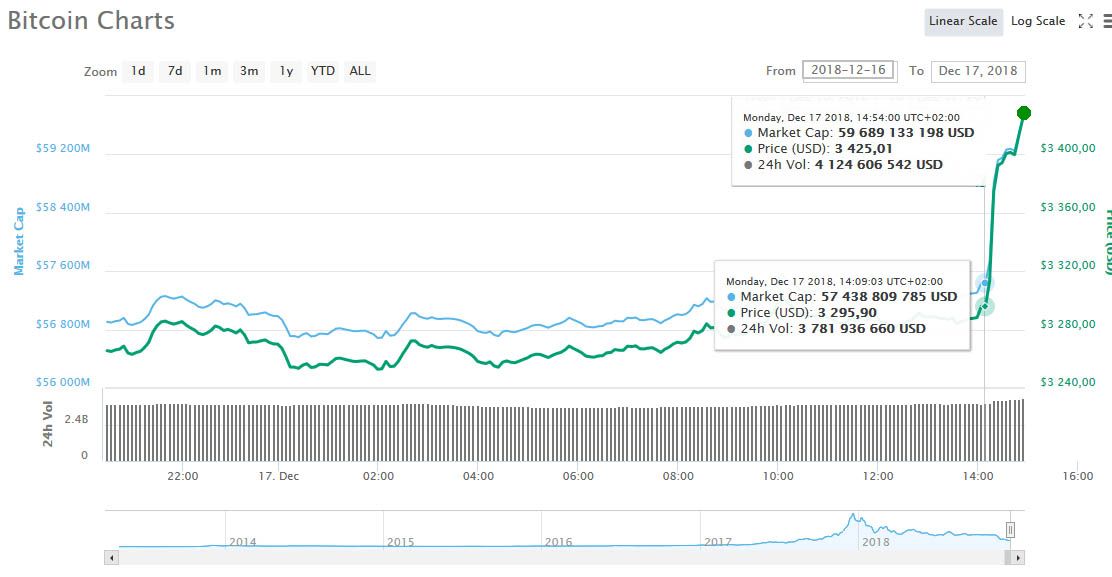Set zoom range to 1d
The width and height of the screenshot is (1112, 577).
pos(138,71)
